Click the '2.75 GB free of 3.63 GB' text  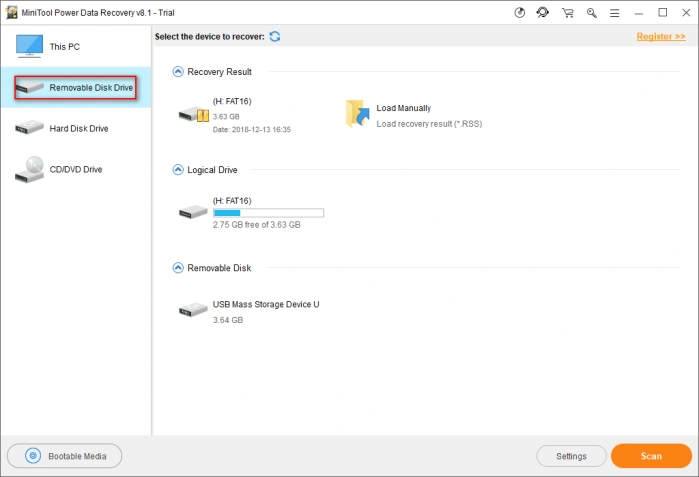pos(256,225)
